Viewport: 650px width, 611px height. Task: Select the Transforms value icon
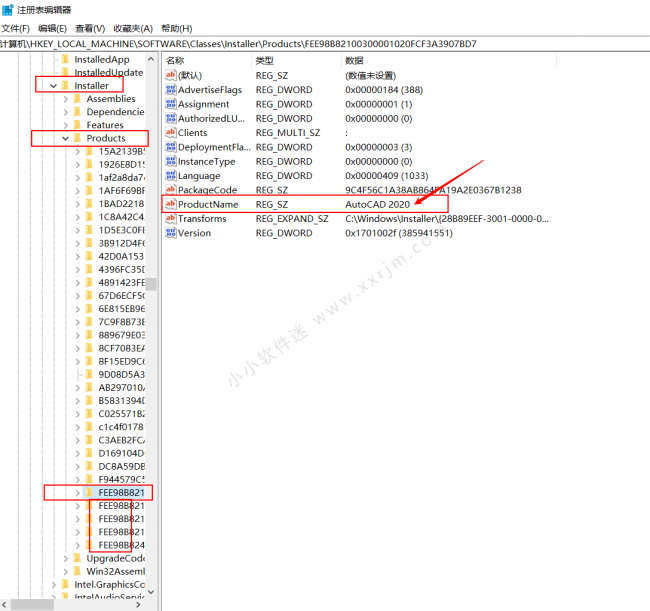click(x=170, y=218)
